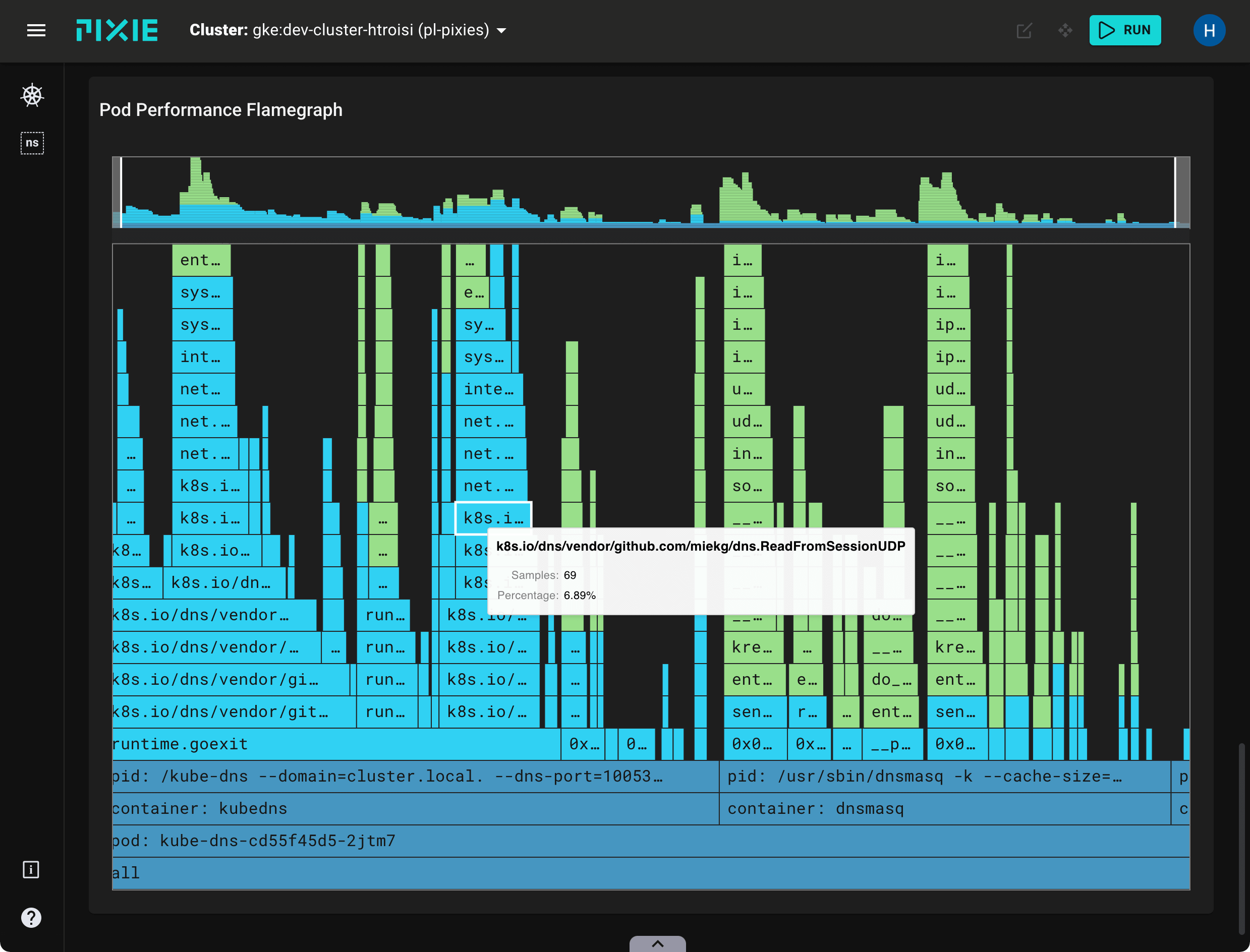Click the move widgets crosshair icon

tap(1065, 31)
